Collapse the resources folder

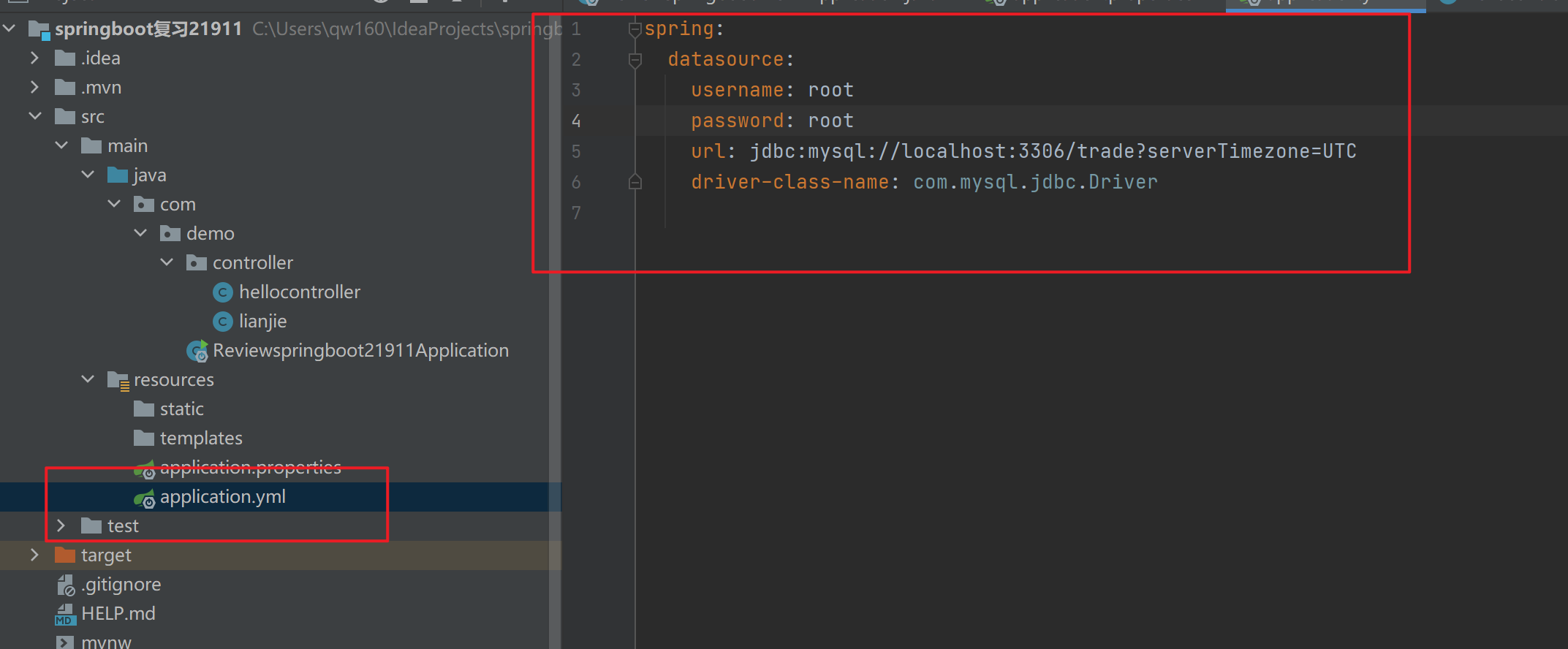click(88, 379)
